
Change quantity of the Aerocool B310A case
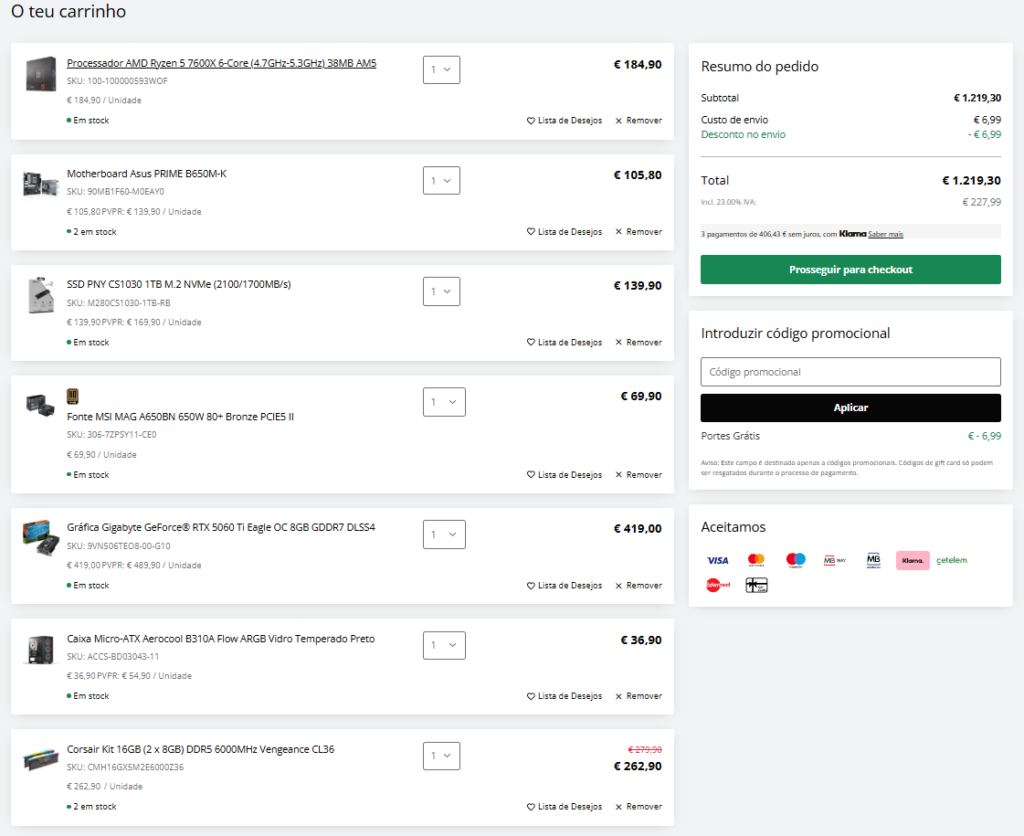click(443, 645)
